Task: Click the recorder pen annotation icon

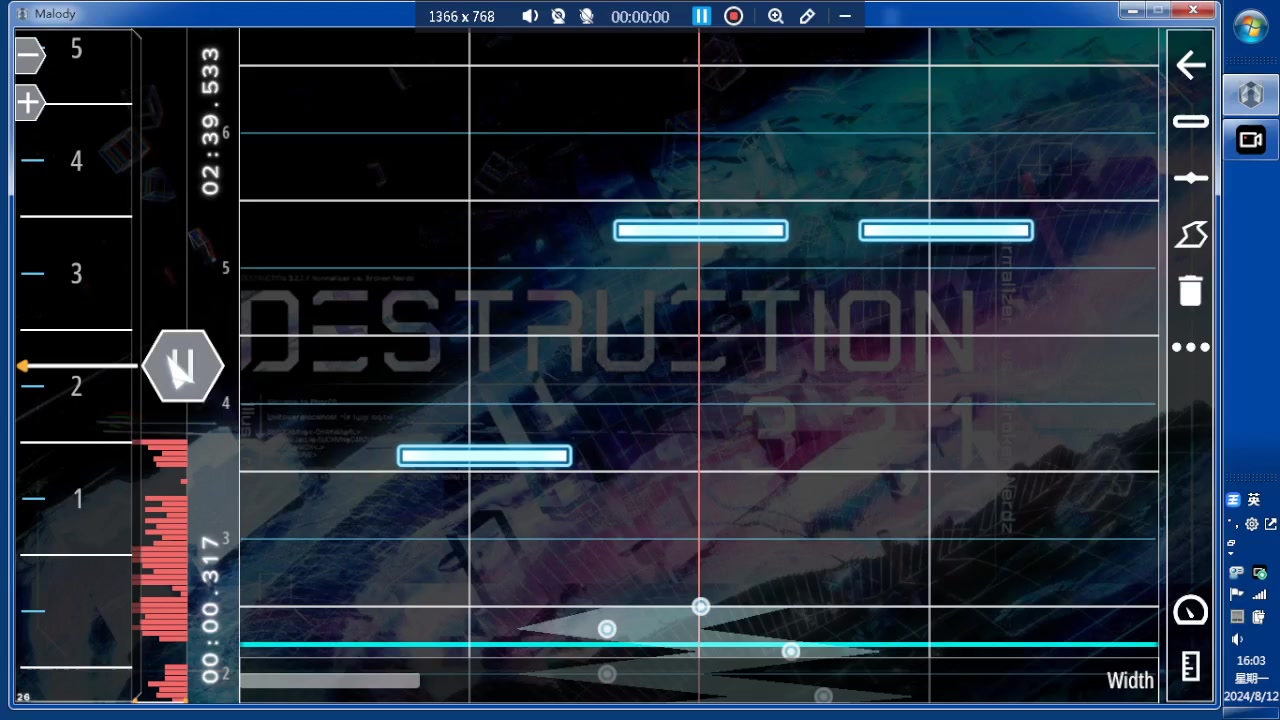Action: (x=807, y=16)
